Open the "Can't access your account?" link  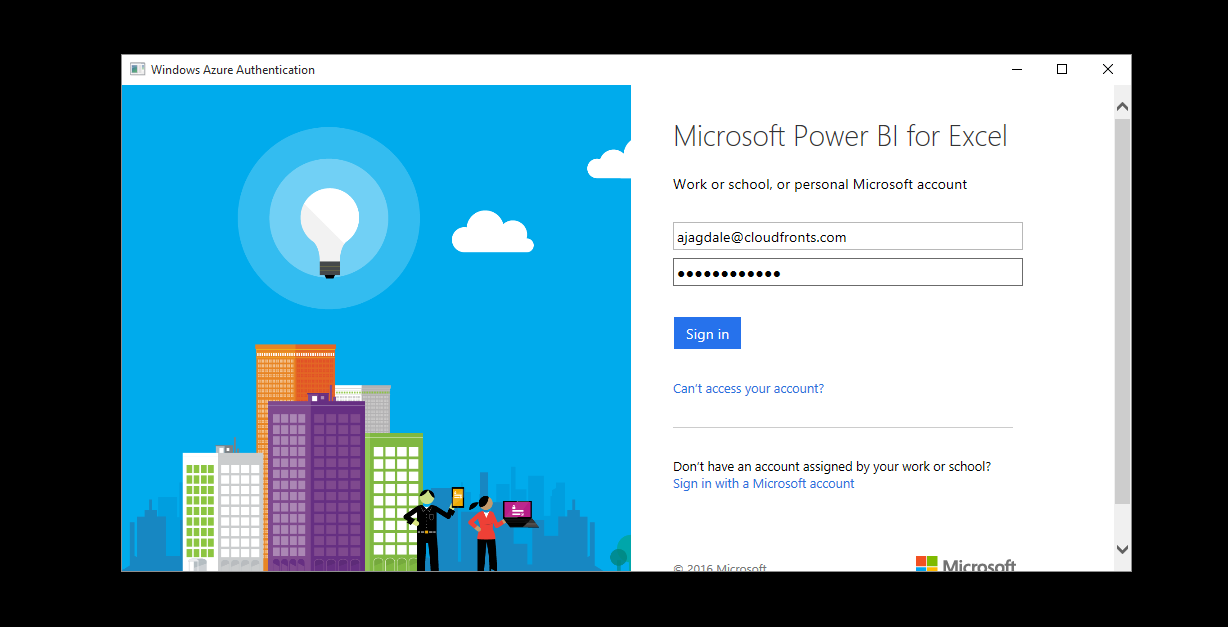(748, 389)
